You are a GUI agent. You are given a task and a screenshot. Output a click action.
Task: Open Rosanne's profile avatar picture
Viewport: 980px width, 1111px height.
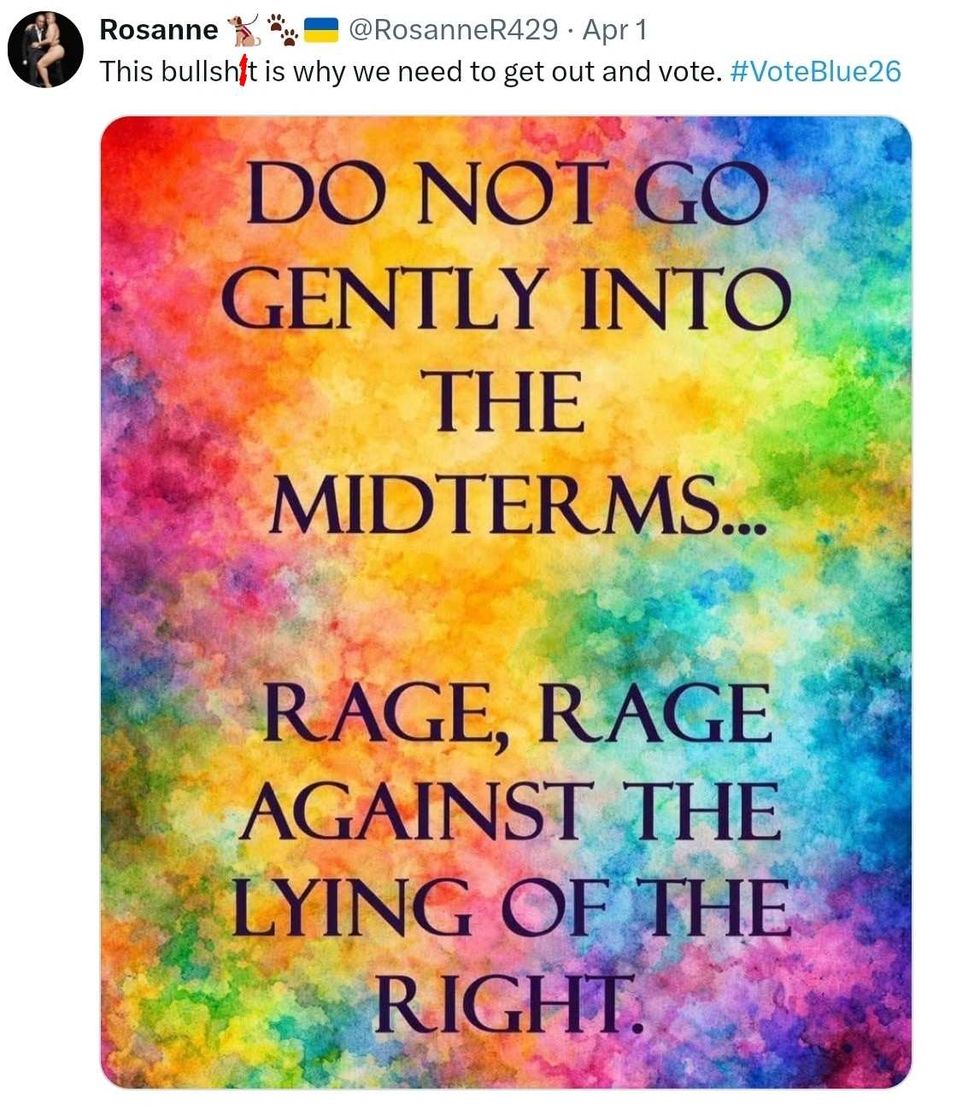coord(45,50)
